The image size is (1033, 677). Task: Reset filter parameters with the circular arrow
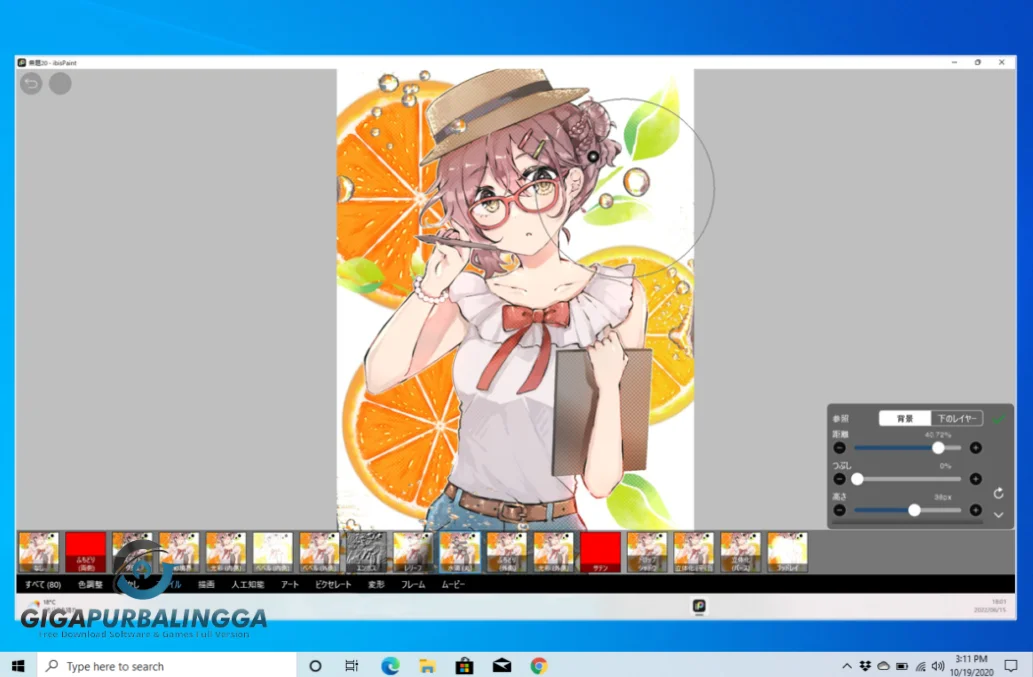(999, 493)
